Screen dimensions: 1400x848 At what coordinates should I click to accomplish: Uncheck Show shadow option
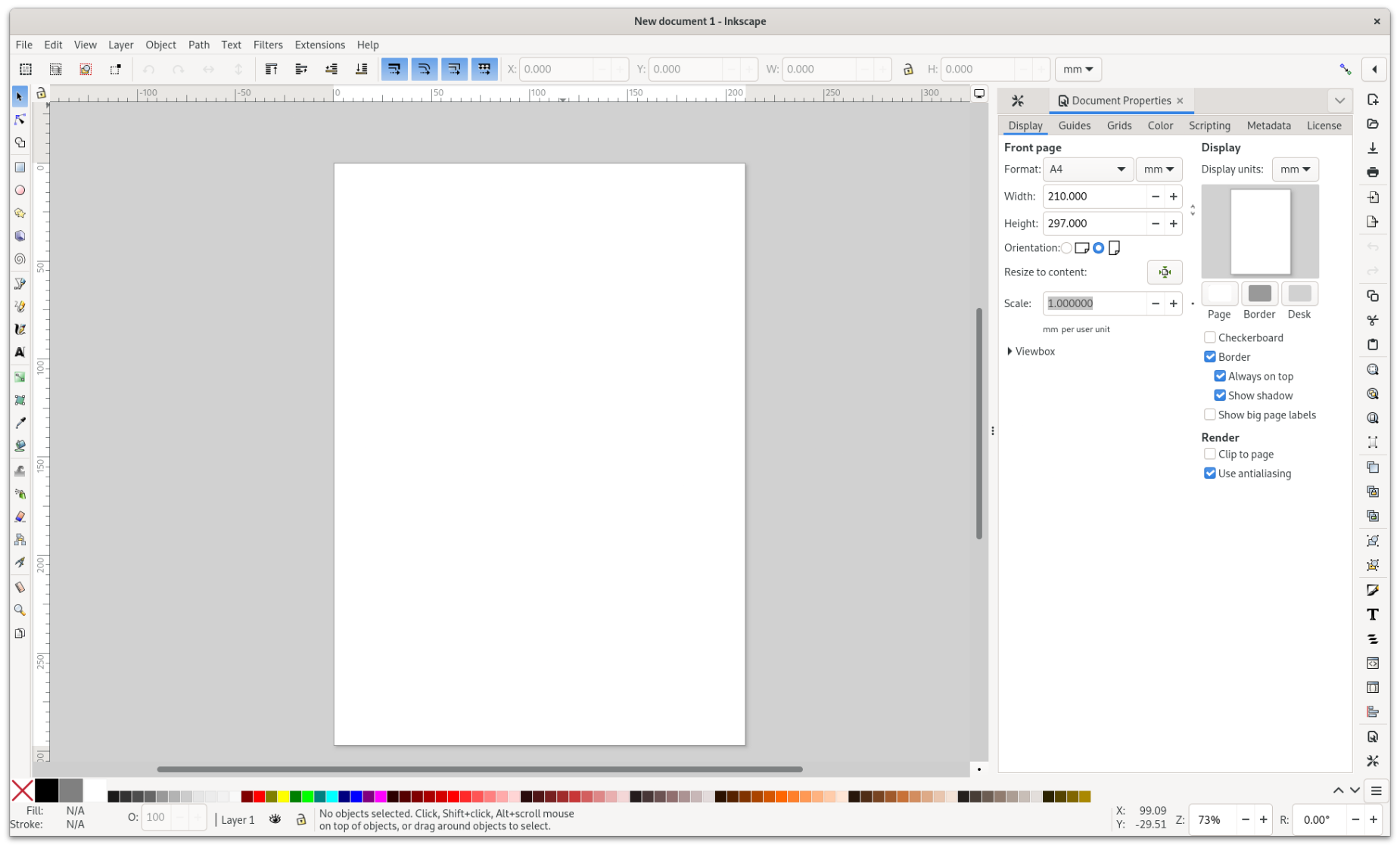point(1220,396)
